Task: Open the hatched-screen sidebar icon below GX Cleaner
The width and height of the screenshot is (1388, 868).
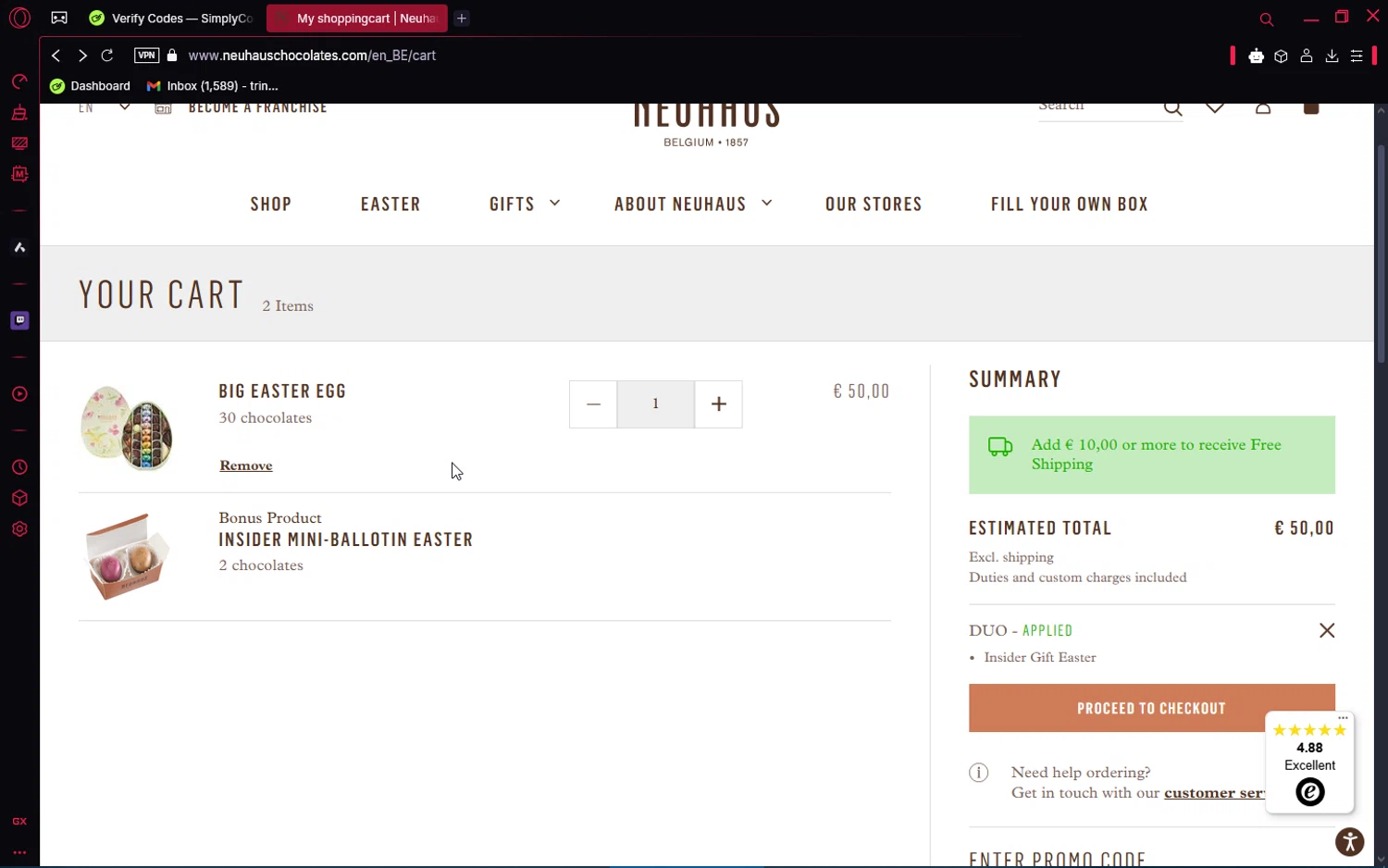Action: click(19, 143)
